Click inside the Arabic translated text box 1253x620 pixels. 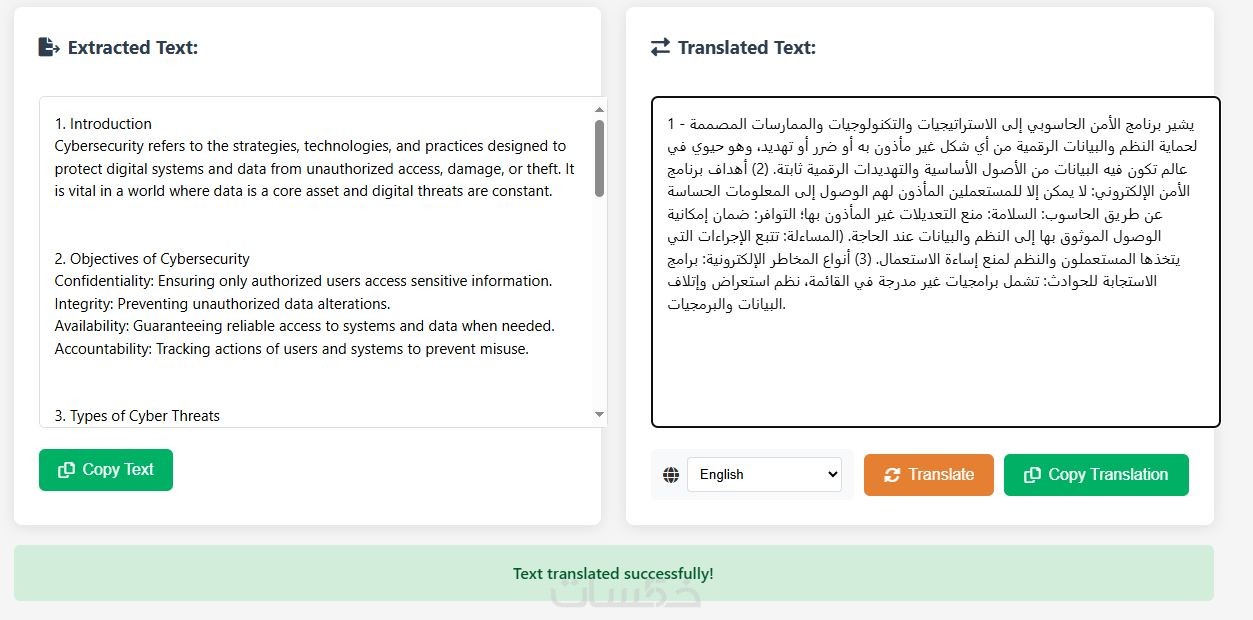(935, 360)
